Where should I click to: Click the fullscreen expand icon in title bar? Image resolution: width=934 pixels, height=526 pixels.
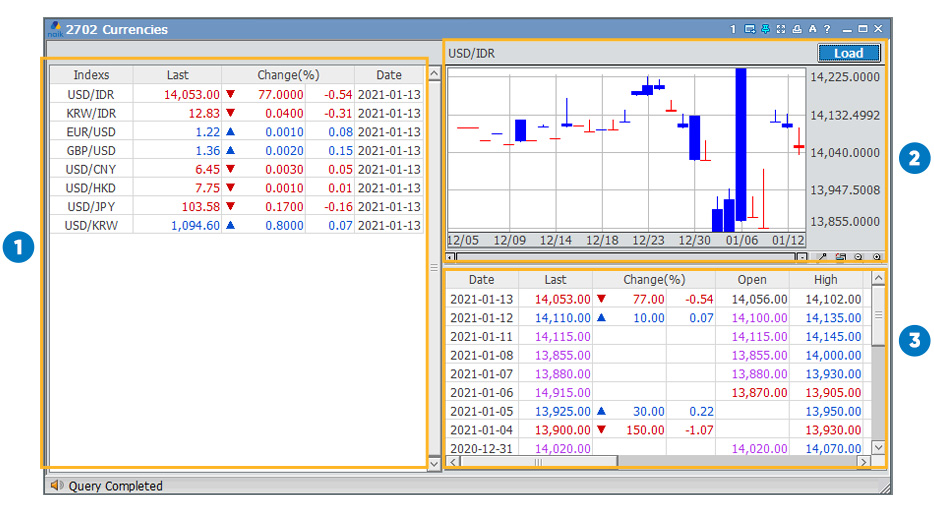coord(781,29)
